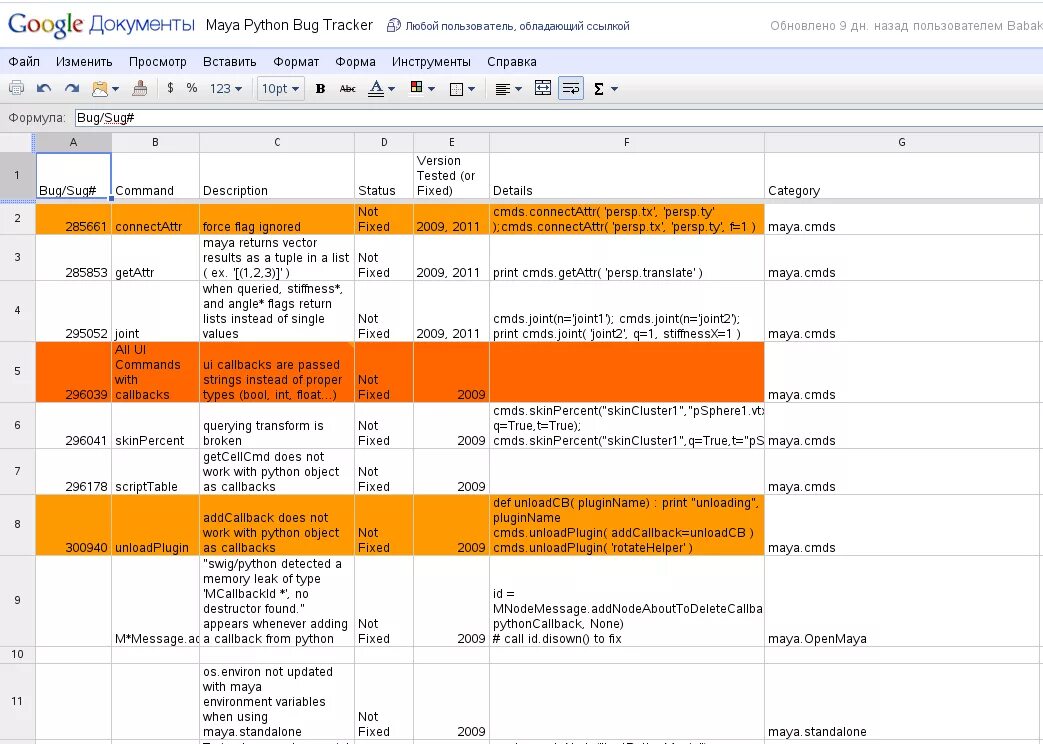Image resolution: width=1043 pixels, height=744 pixels.
Task: Toggle the wrap text button
Action: pyautogui.click(x=571, y=88)
